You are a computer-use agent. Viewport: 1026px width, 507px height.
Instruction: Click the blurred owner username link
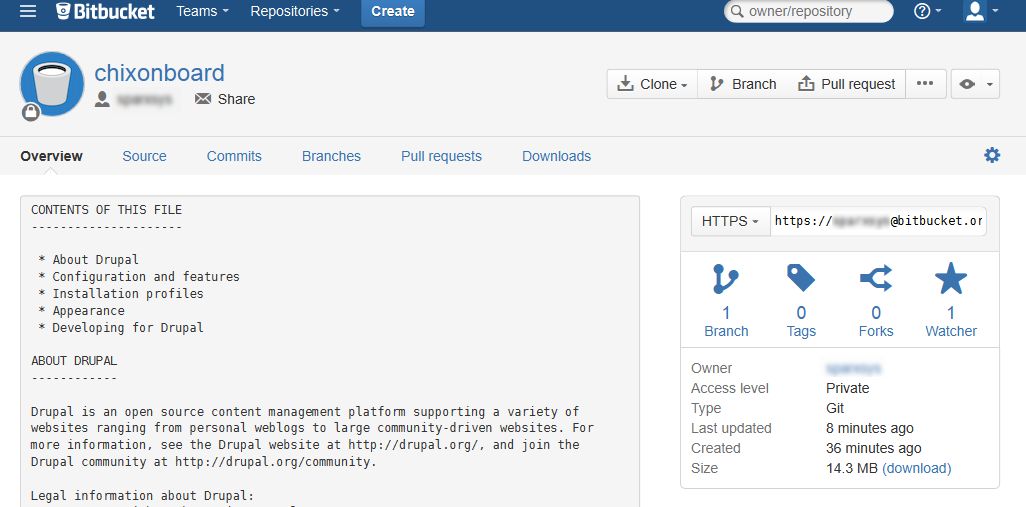[144, 99]
